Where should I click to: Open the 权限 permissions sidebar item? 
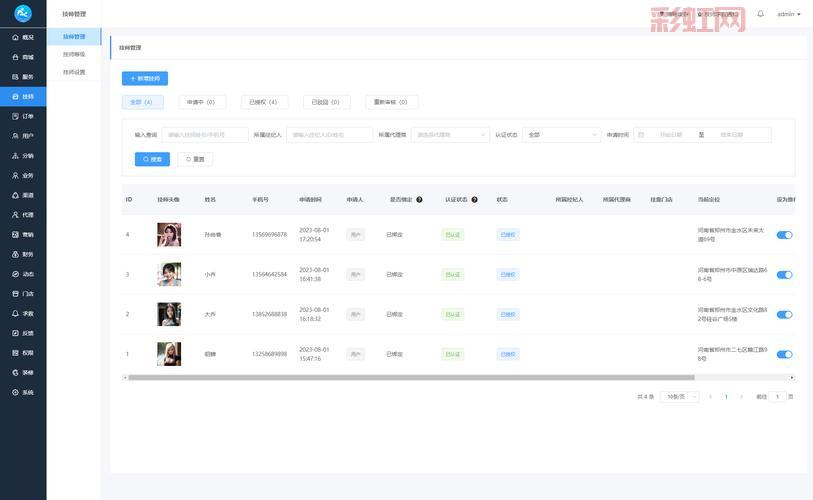[x=23, y=353]
